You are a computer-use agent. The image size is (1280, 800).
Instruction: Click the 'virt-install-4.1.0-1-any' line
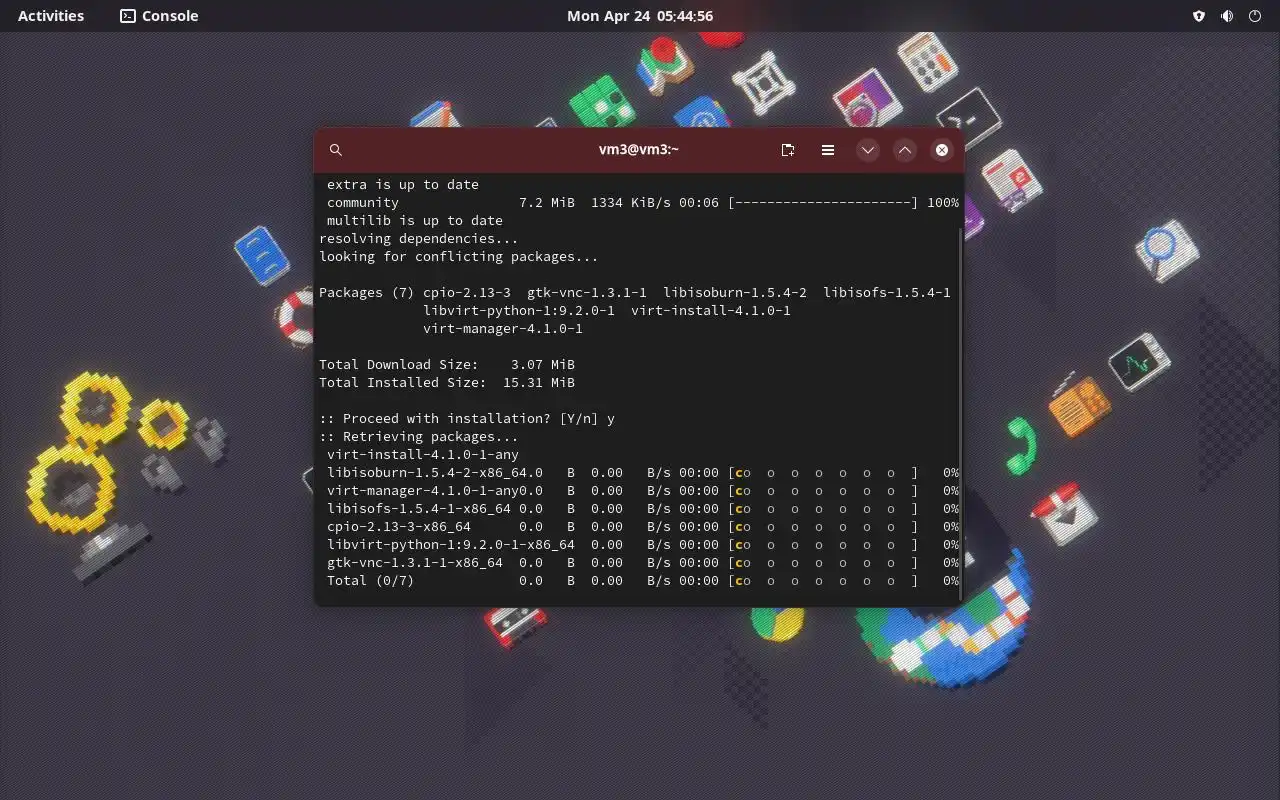pyautogui.click(x=423, y=455)
